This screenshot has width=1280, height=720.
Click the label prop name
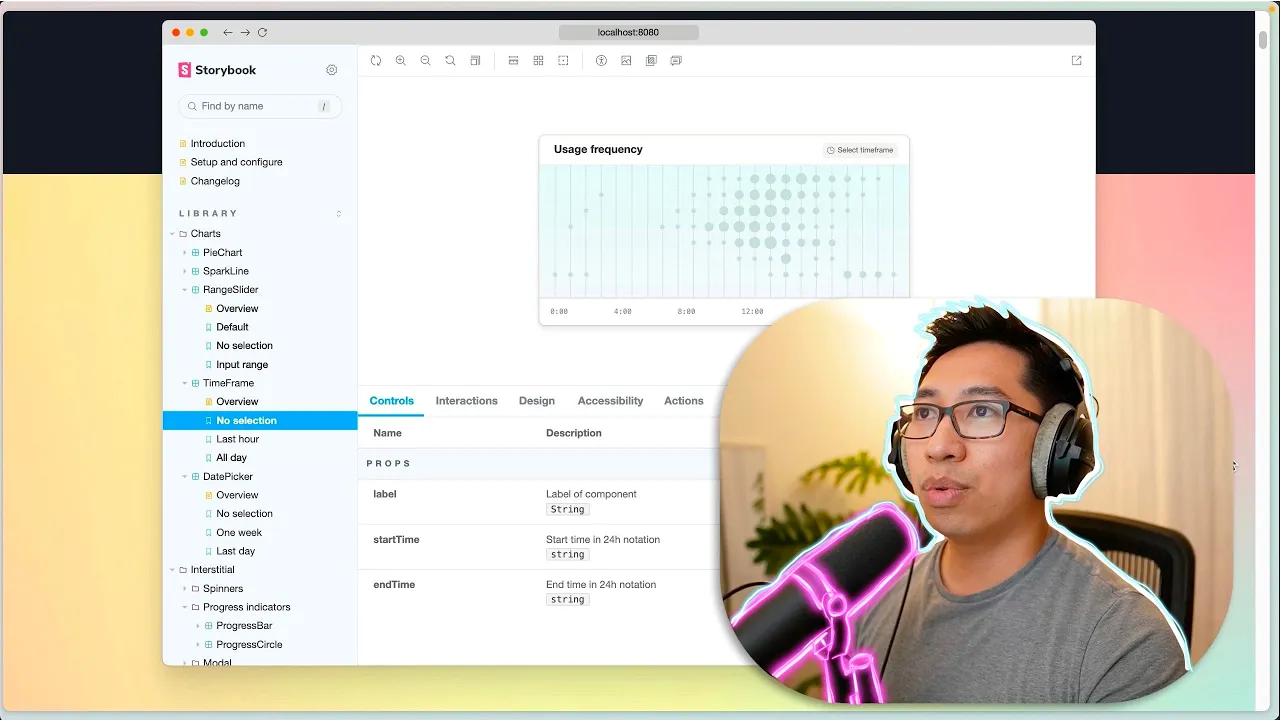tap(385, 494)
